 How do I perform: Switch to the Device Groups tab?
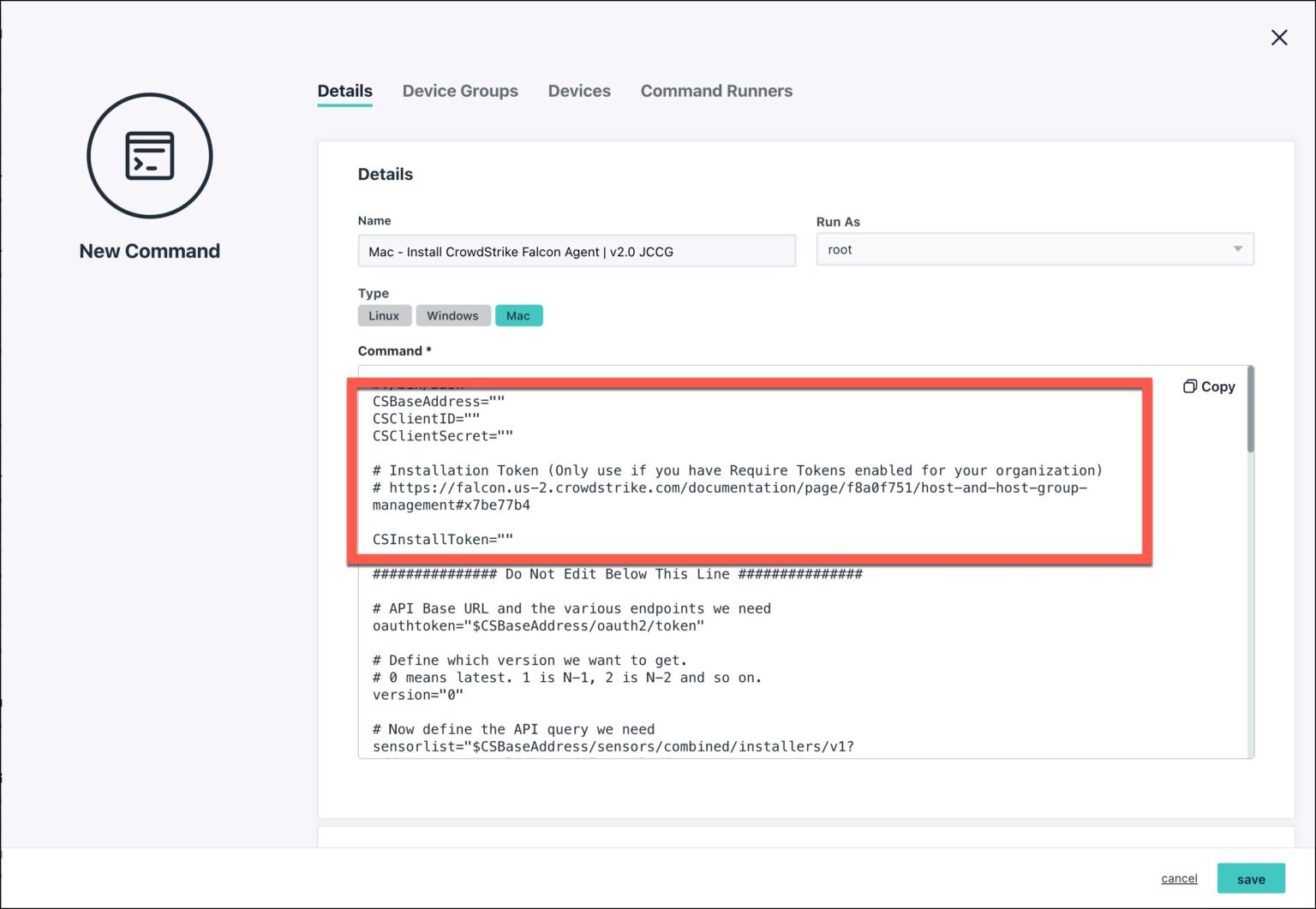click(460, 91)
